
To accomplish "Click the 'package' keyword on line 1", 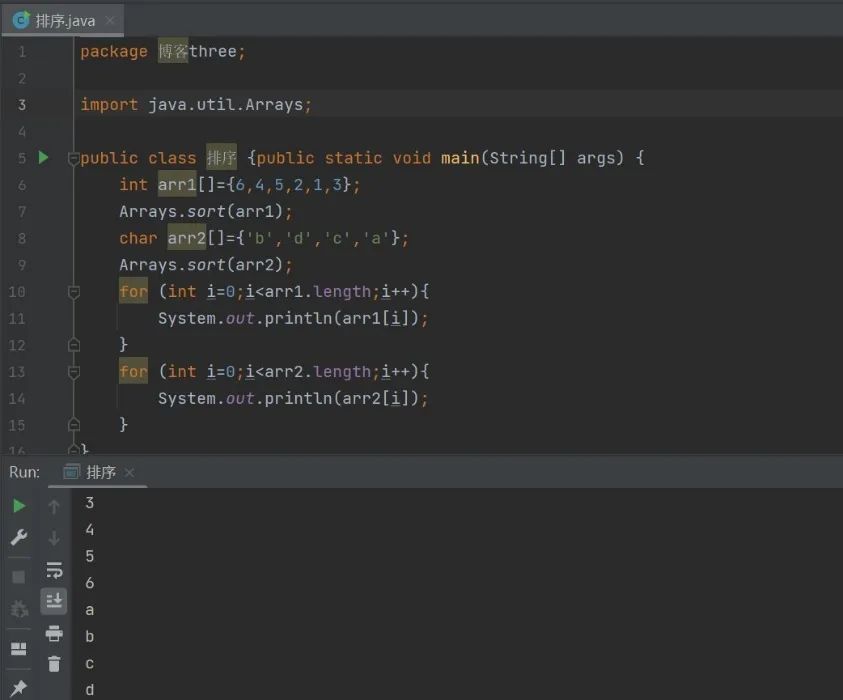I will [x=114, y=52].
